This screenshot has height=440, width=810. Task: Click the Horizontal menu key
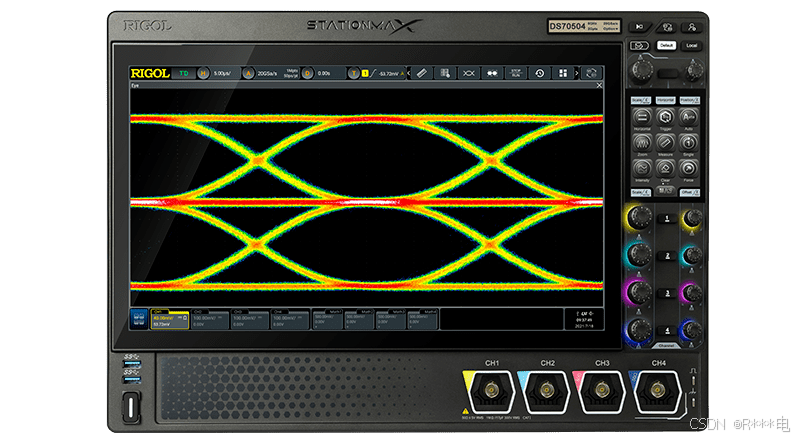click(x=642, y=117)
